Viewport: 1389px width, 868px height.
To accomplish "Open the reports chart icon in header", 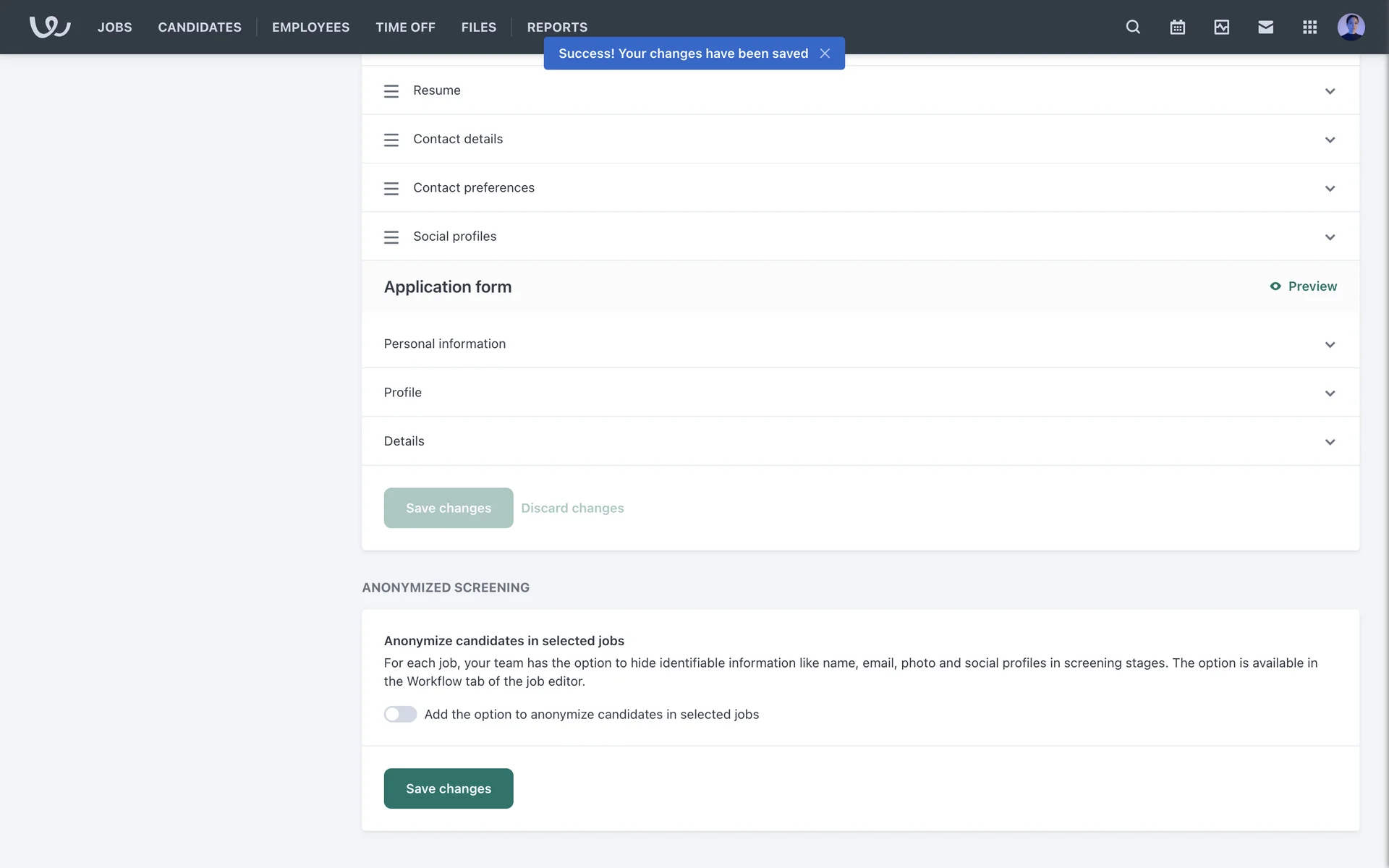I will (x=1221, y=27).
